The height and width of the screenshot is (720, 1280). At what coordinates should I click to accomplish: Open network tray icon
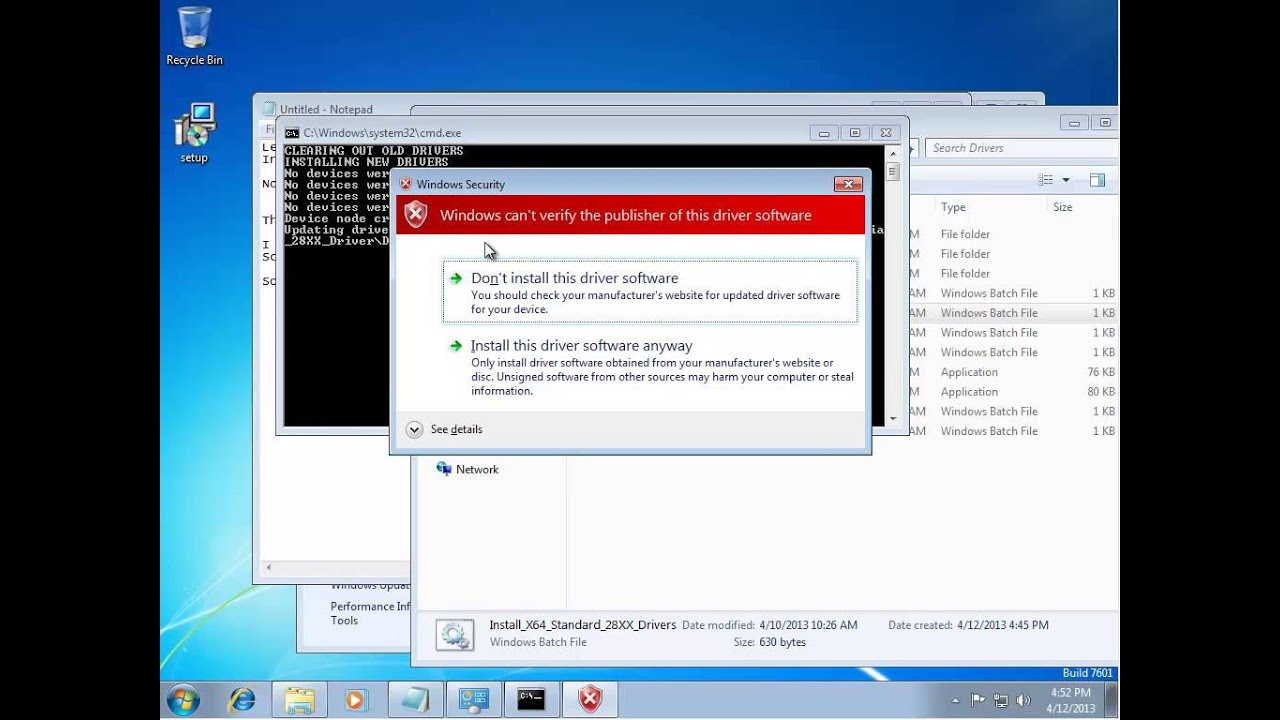tap(999, 700)
